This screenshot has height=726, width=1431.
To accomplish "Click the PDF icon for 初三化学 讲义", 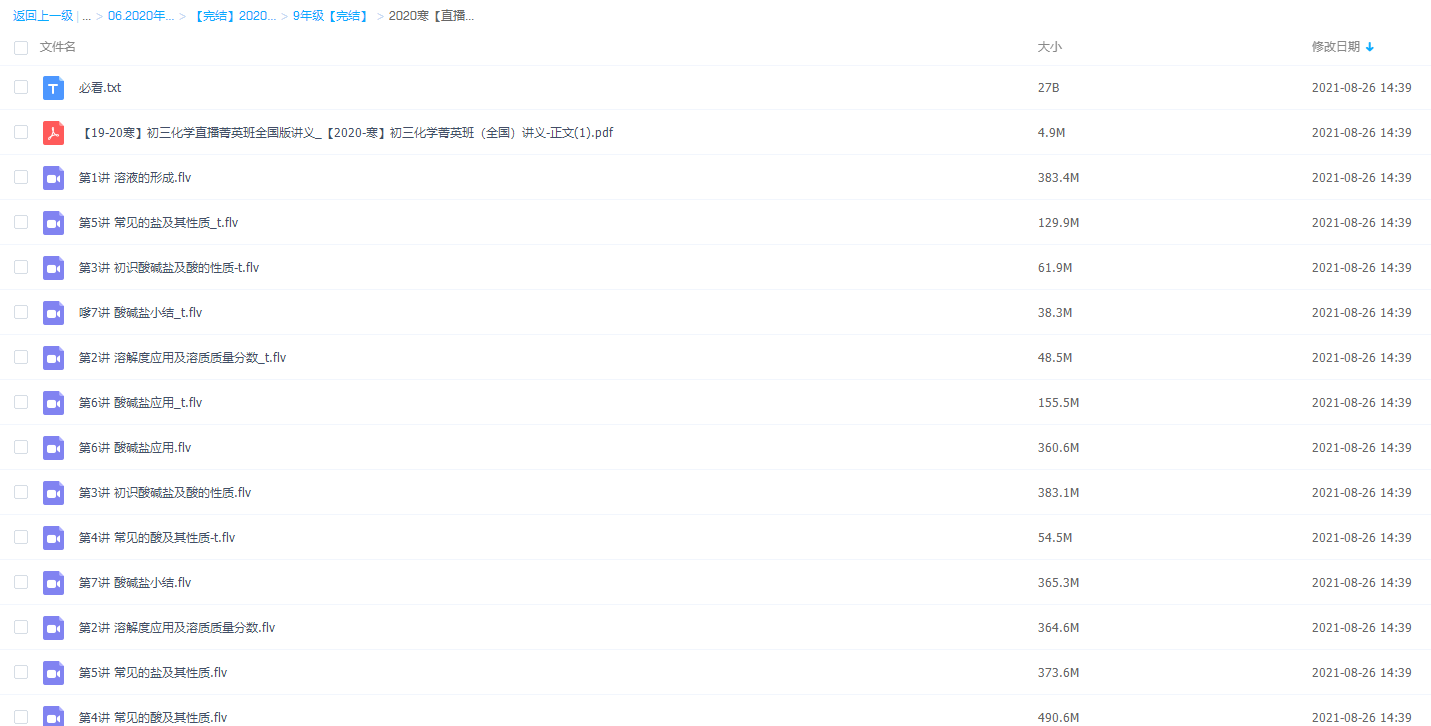I will (x=53, y=133).
